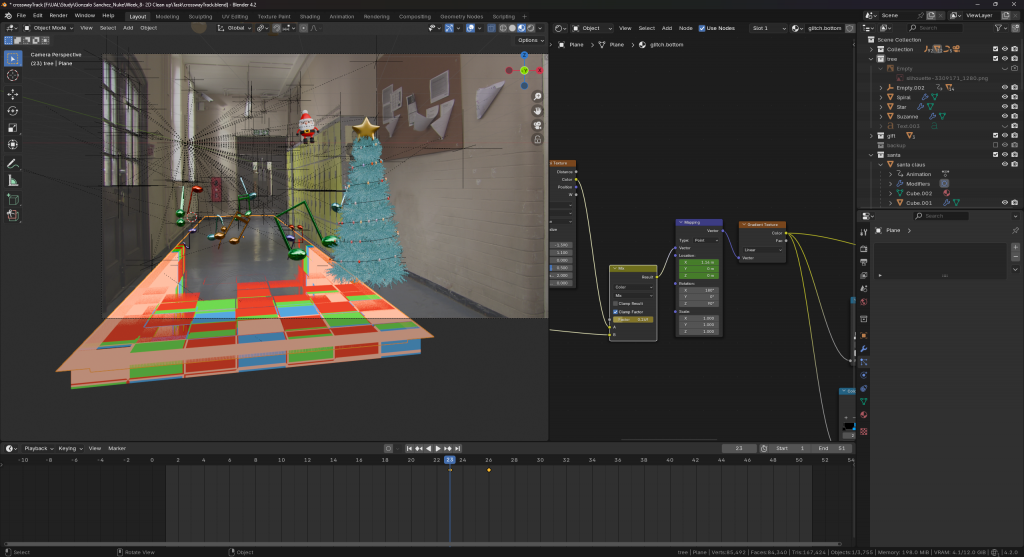Select the Annotate tool
The height and width of the screenshot is (557, 1024).
pos(12,164)
